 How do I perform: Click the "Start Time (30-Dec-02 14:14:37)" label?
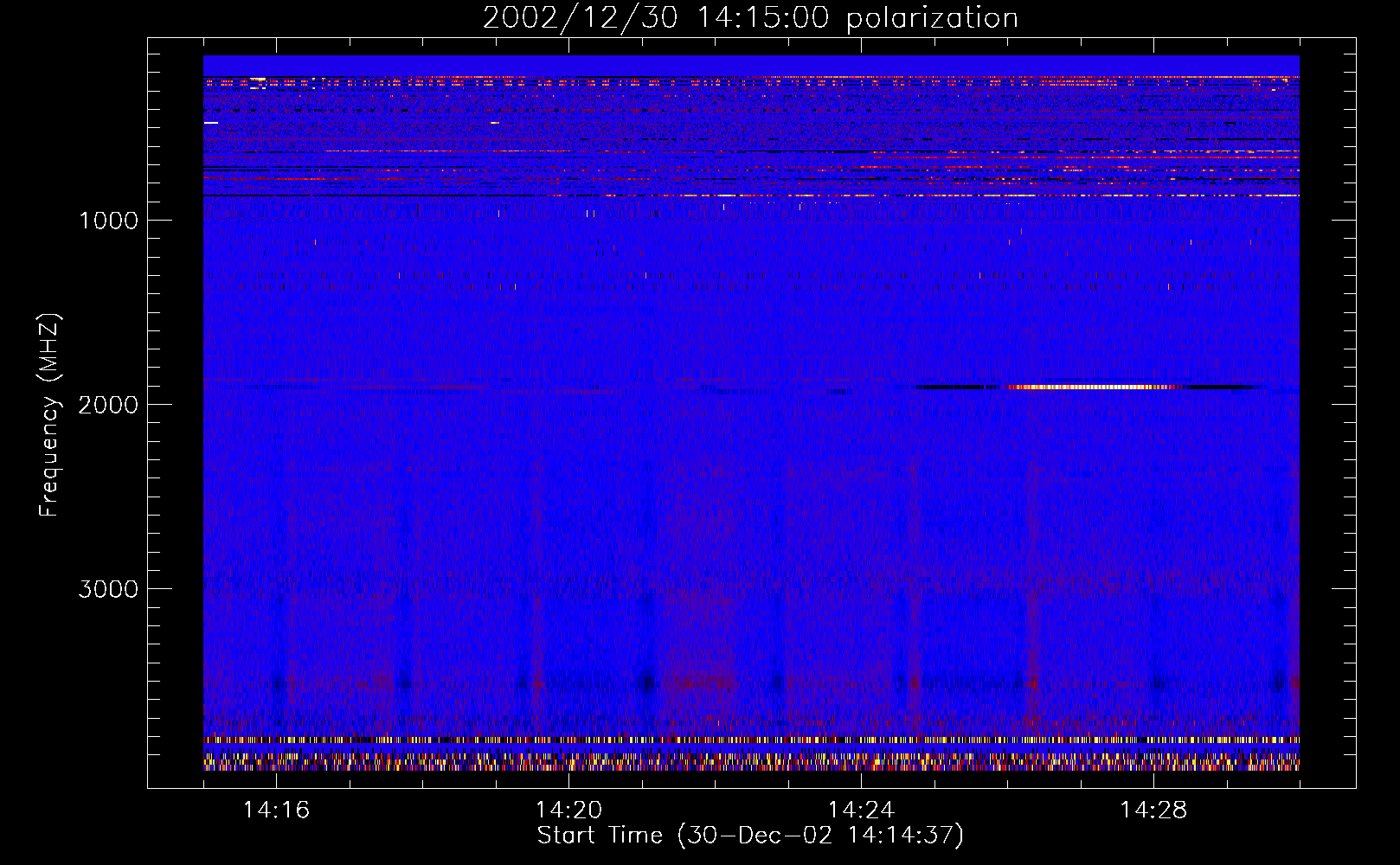tap(750, 836)
